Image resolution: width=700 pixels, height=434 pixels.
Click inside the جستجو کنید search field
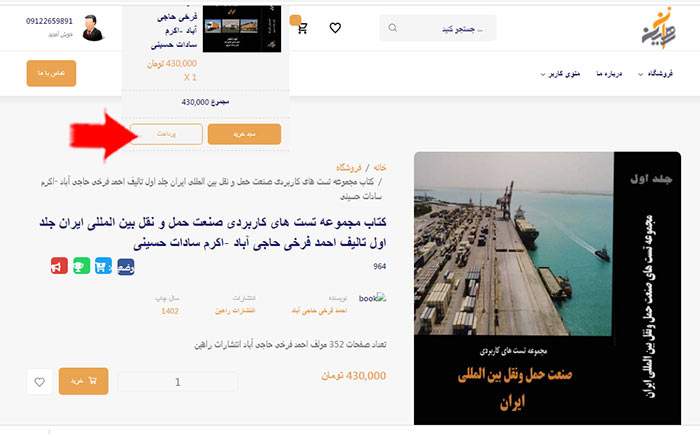click(438, 28)
